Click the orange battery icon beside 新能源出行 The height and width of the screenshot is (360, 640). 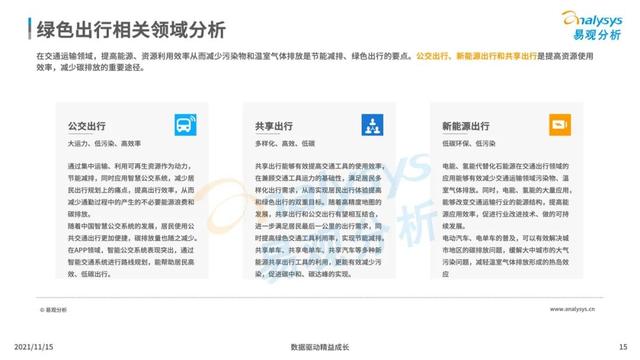tap(560, 124)
